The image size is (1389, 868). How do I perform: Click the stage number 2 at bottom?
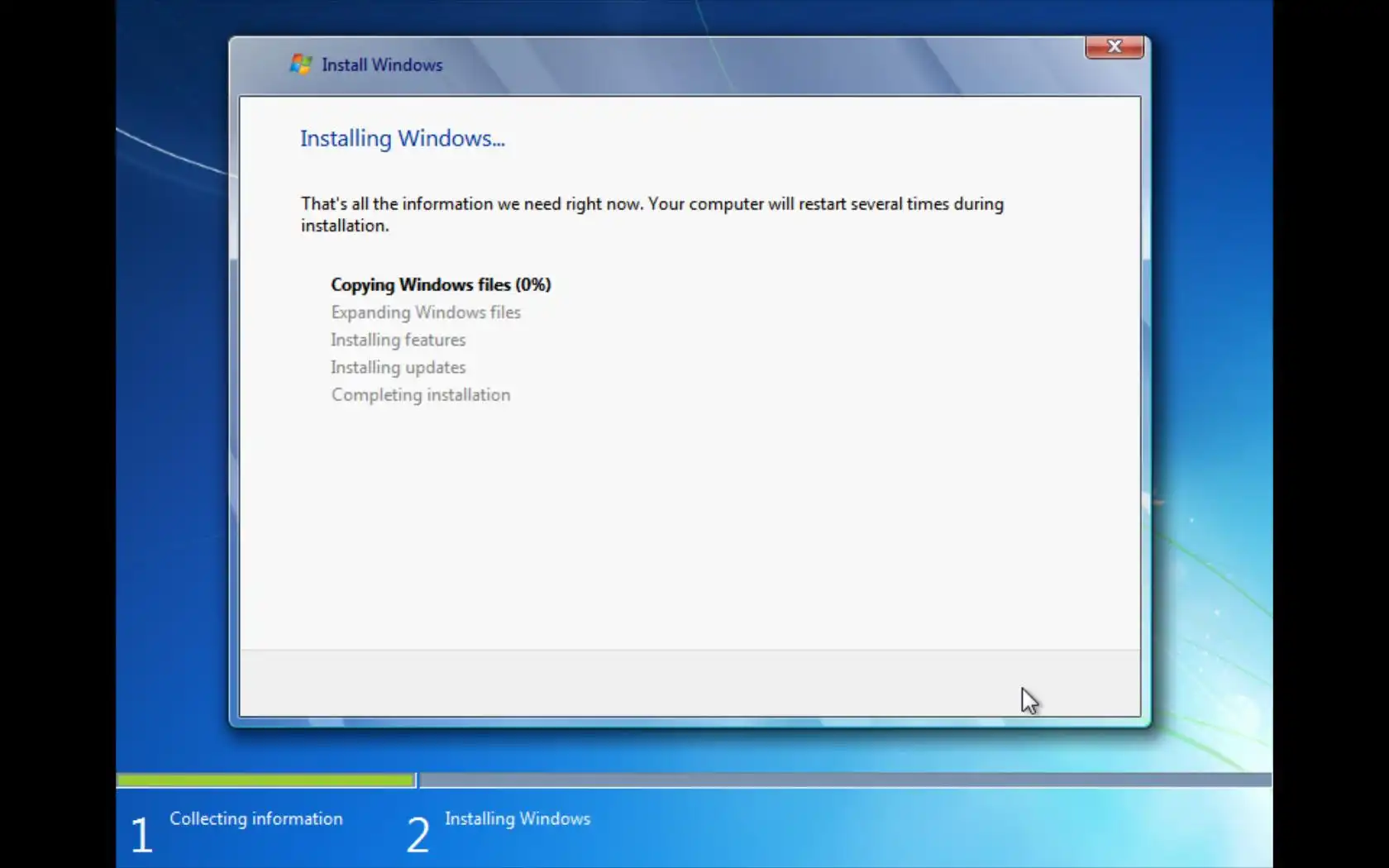tap(418, 834)
